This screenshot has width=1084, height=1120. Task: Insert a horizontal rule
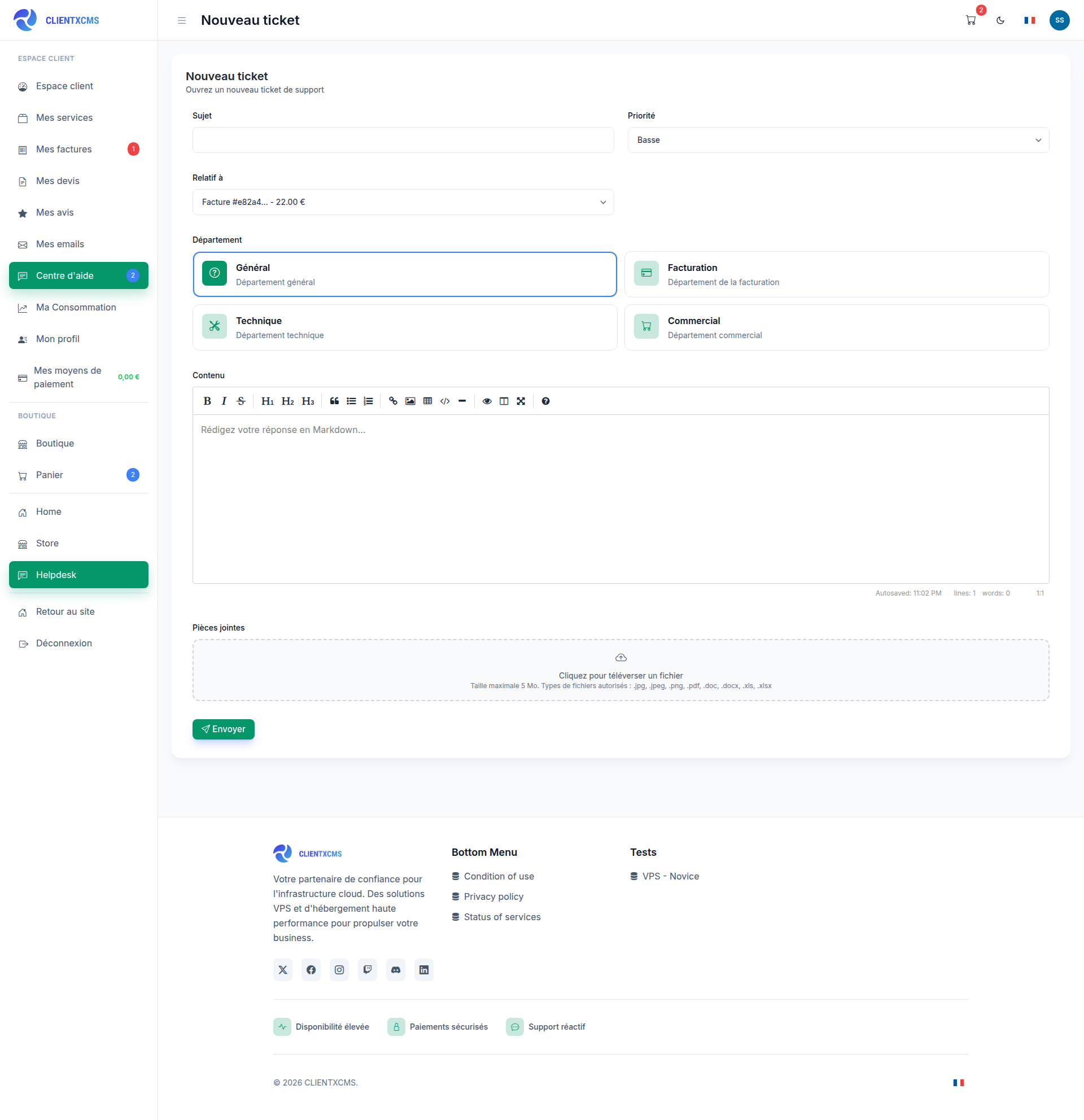point(462,401)
